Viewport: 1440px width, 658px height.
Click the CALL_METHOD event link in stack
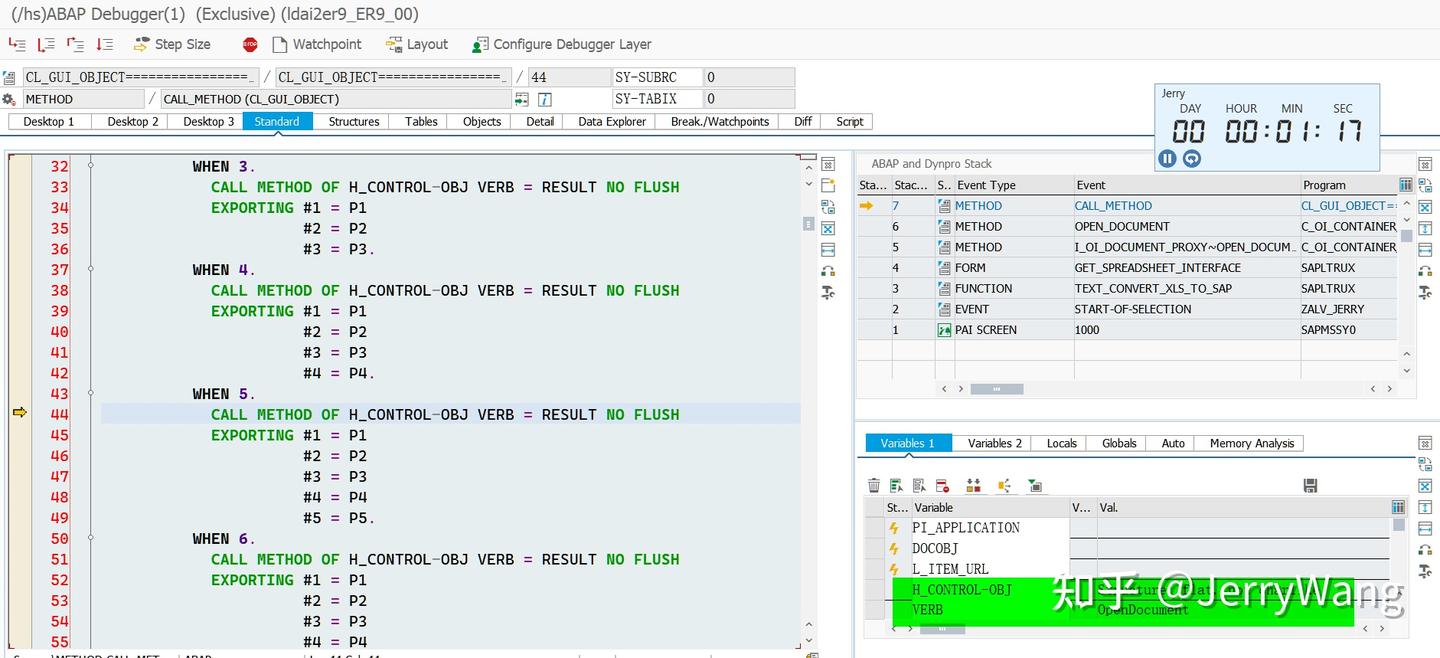click(1113, 205)
